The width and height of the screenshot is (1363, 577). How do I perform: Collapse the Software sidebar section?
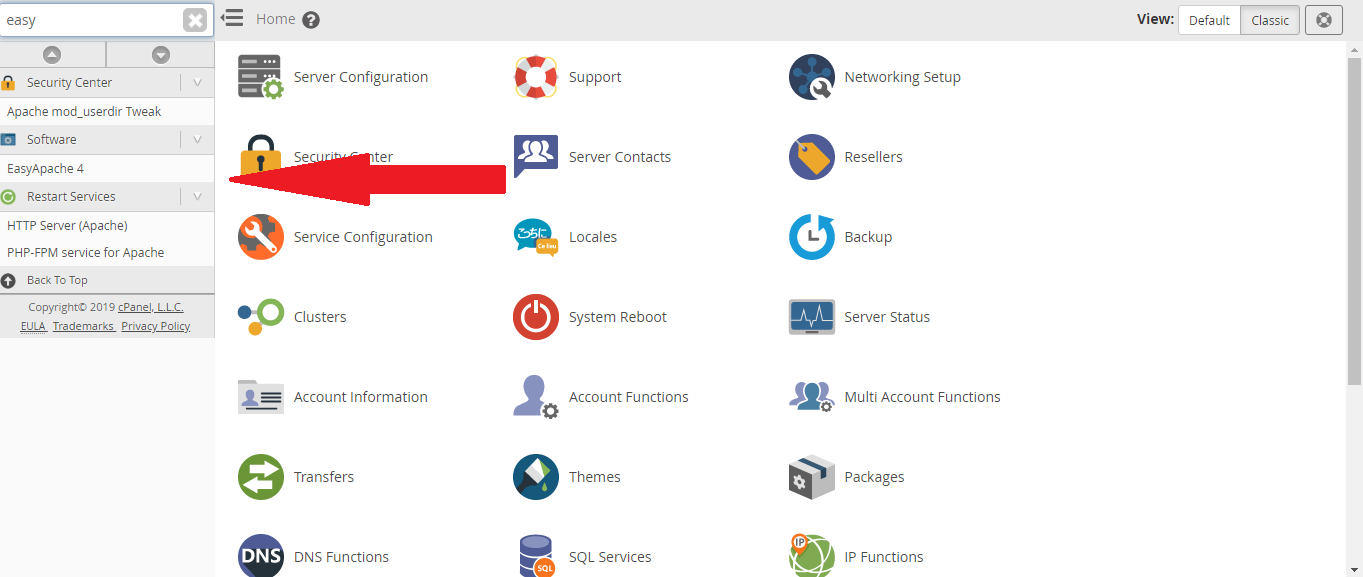point(197,140)
